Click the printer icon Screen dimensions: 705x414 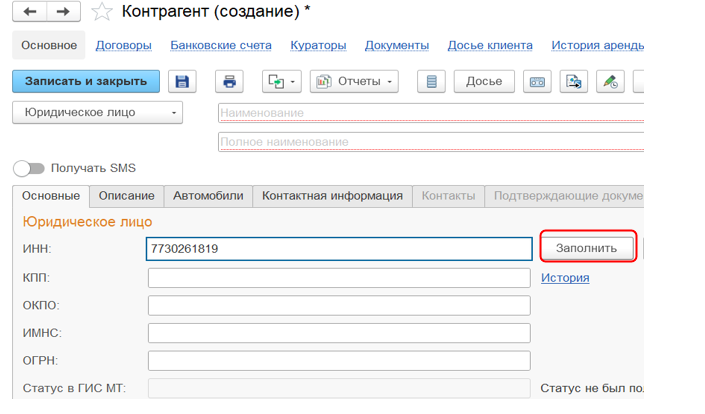pos(230,82)
